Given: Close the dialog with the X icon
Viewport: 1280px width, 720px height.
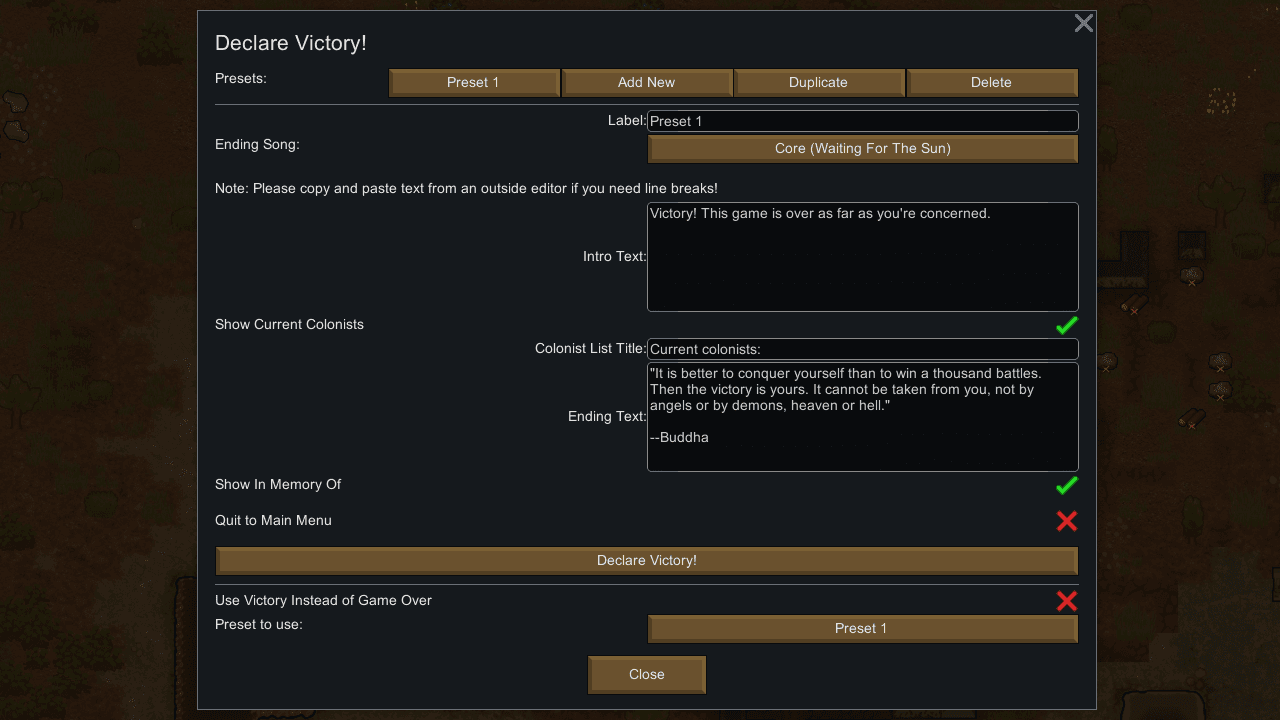Looking at the screenshot, I should (1084, 23).
